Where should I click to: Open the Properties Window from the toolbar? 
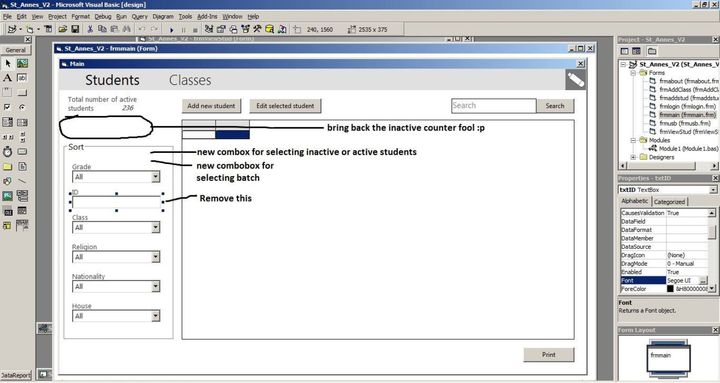point(221,29)
